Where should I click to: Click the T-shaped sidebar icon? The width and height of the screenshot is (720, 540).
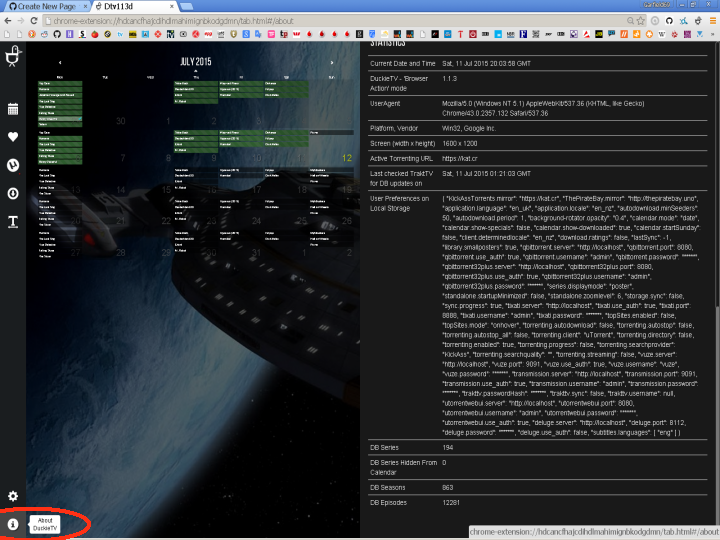pos(13,222)
